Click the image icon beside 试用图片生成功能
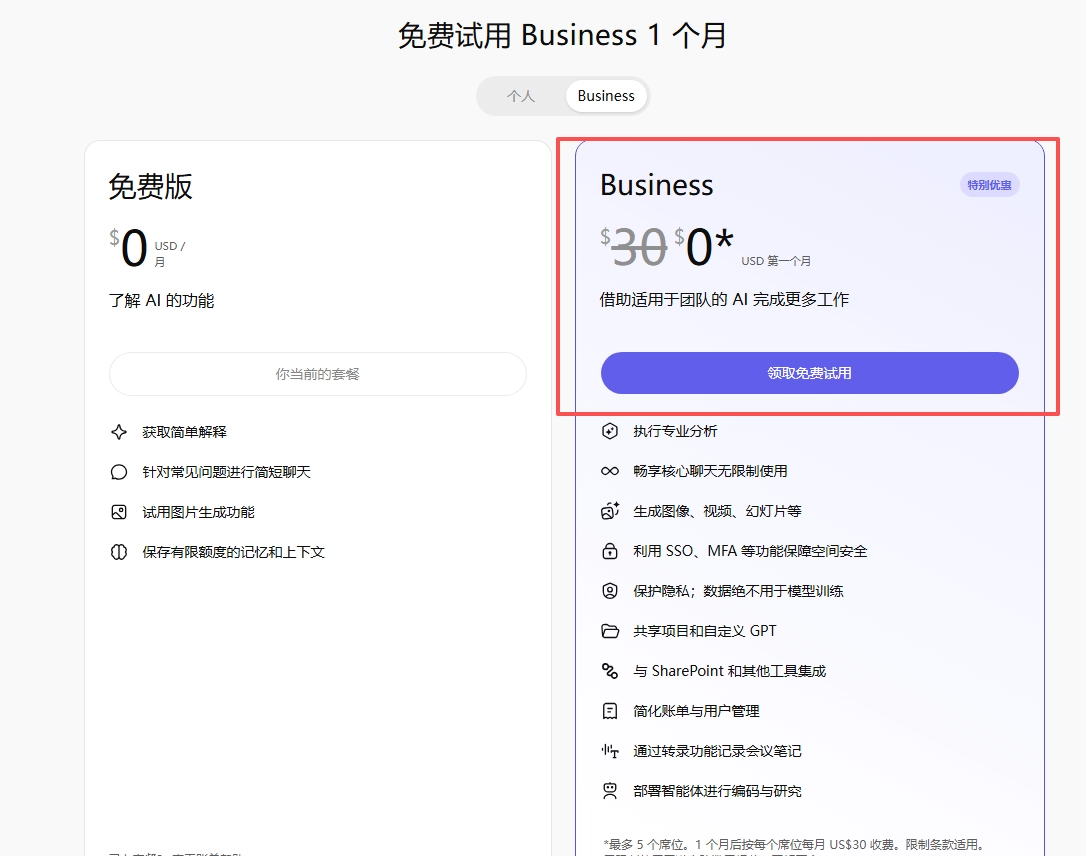1086x856 pixels. [x=119, y=512]
